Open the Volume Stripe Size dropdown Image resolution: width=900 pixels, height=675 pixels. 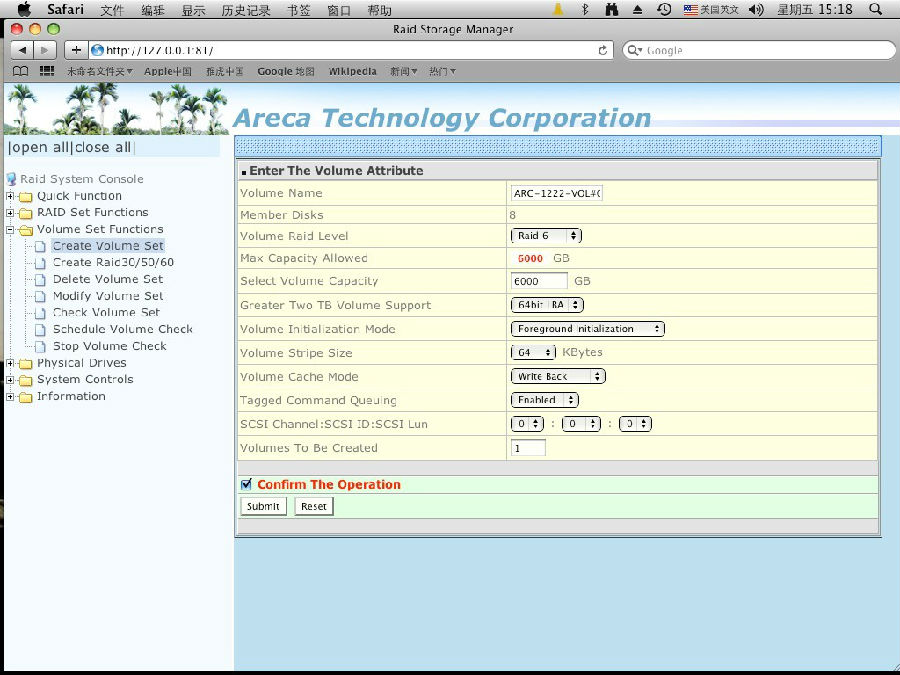click(x=533, y=352)
